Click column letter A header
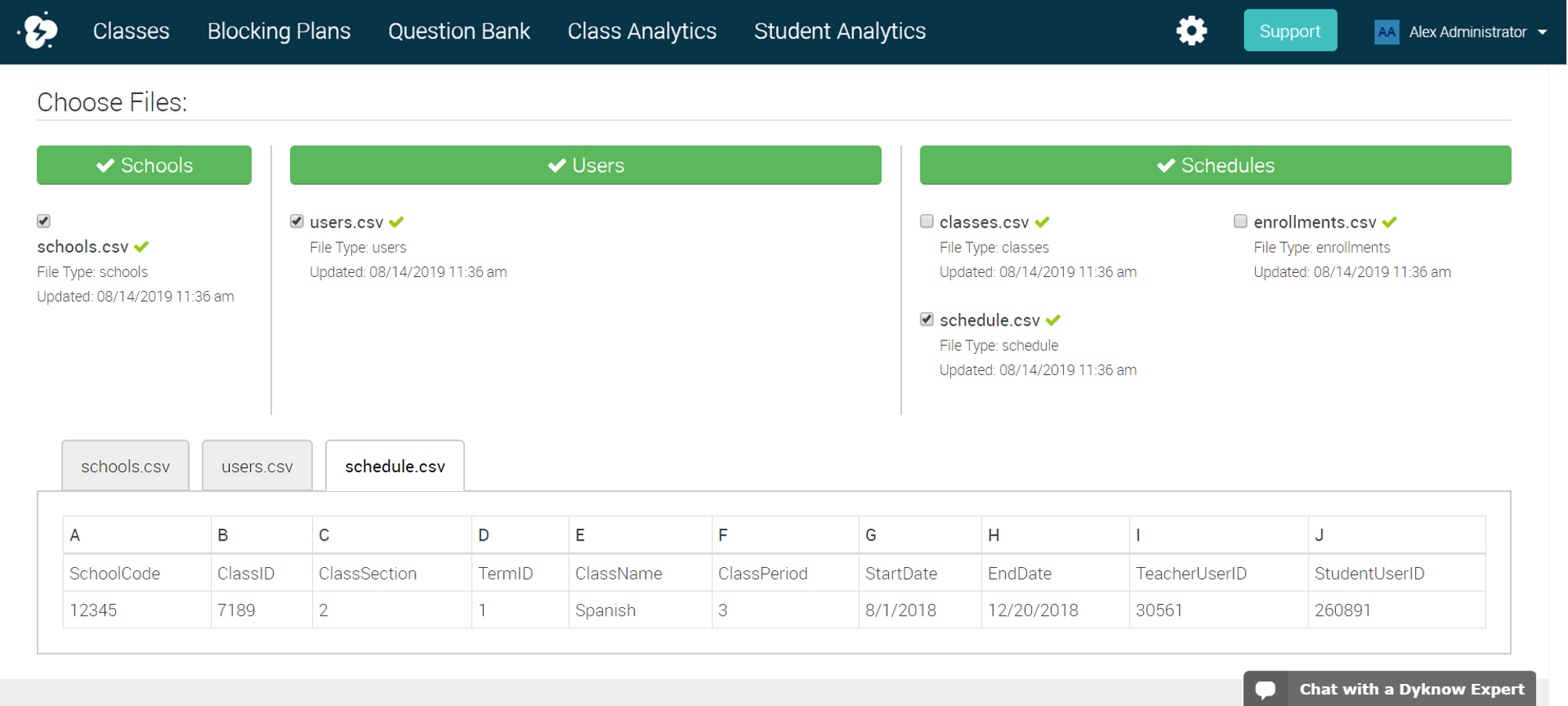 pos(137,535)
